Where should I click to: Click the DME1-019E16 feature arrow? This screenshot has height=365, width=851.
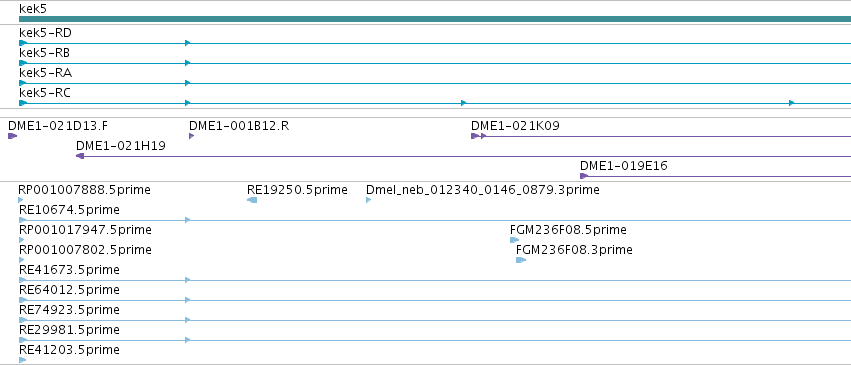[x=584, y=176]
